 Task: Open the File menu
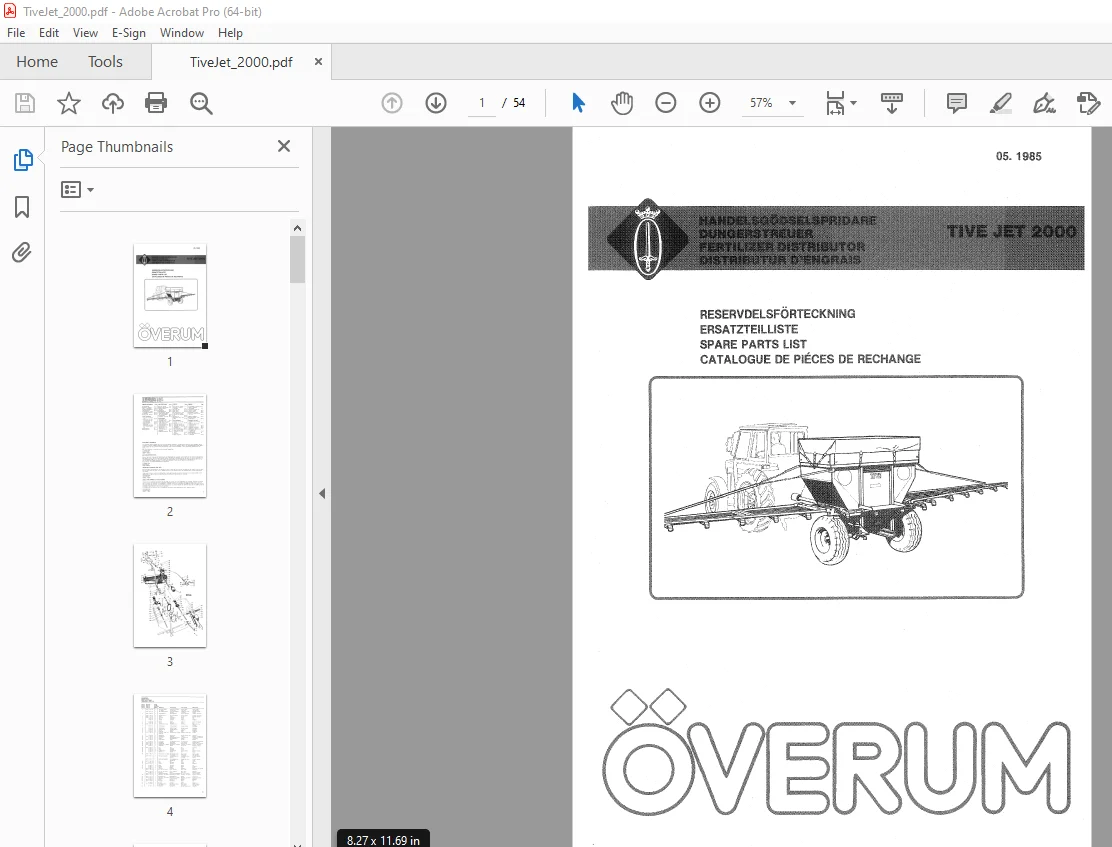[x=16, y=33]
